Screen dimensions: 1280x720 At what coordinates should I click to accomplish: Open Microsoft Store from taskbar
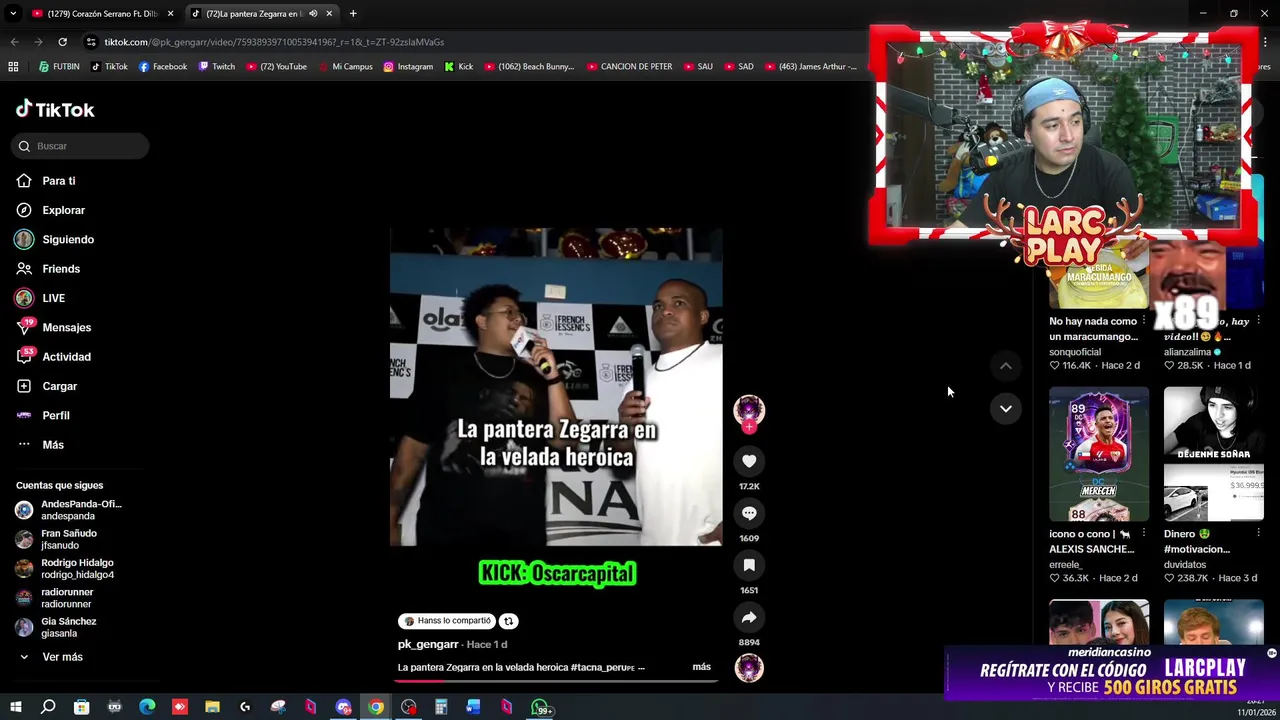[81, 708]
